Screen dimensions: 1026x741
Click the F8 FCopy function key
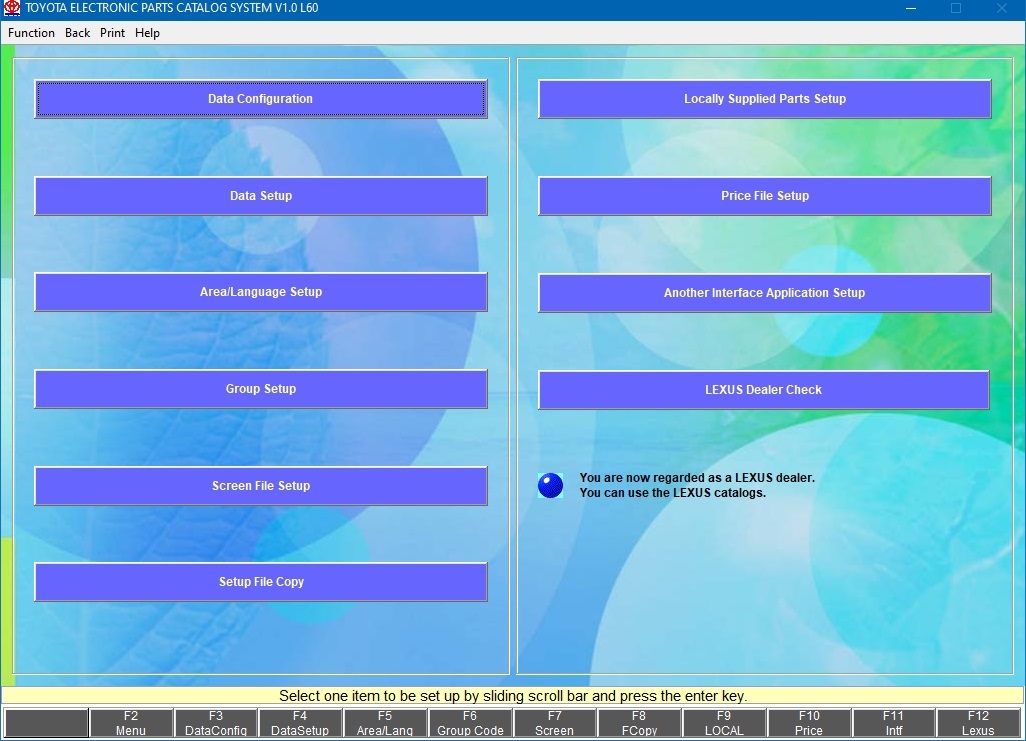coord(639,723)
